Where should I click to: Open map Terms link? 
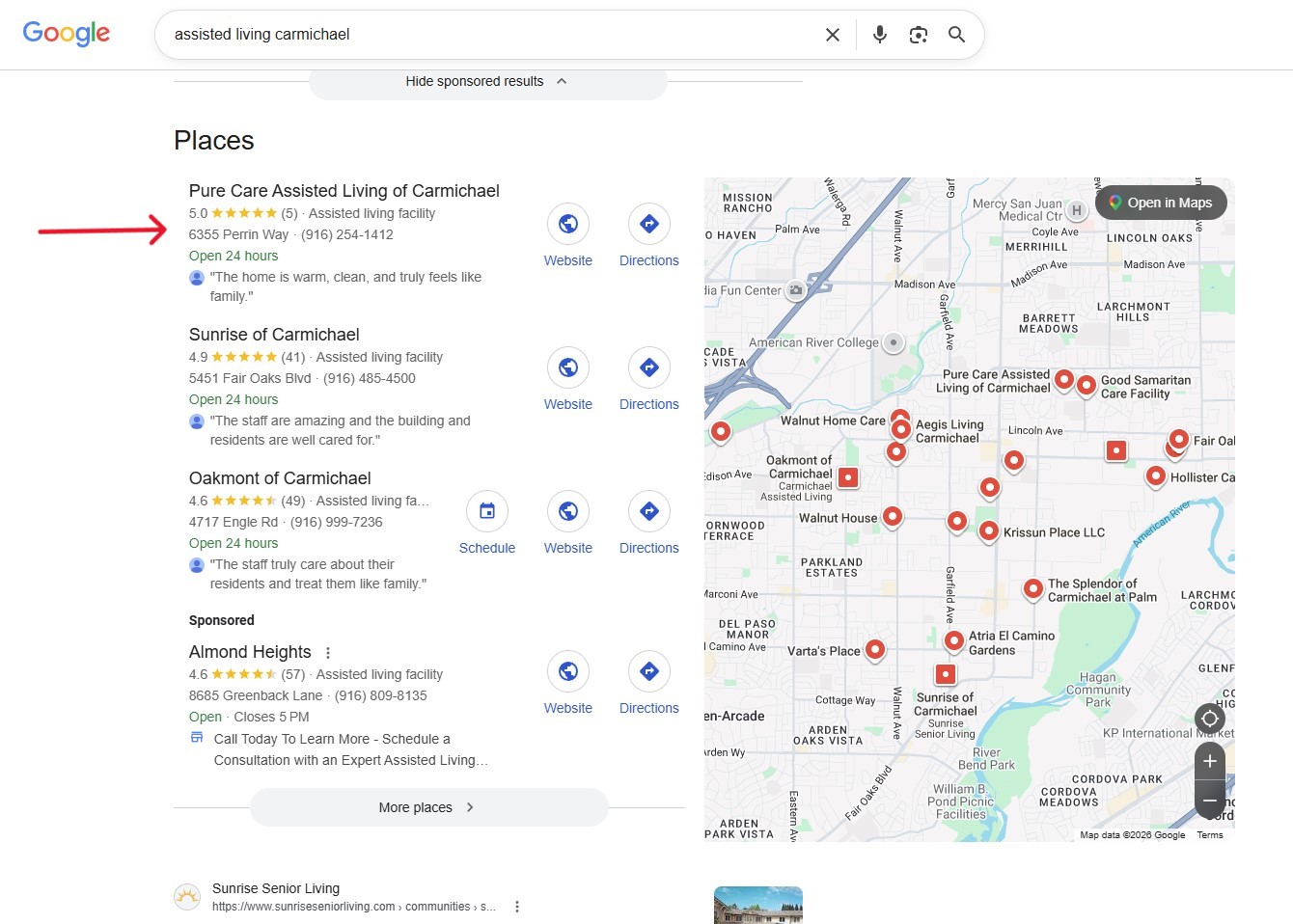click(1210, 835)
